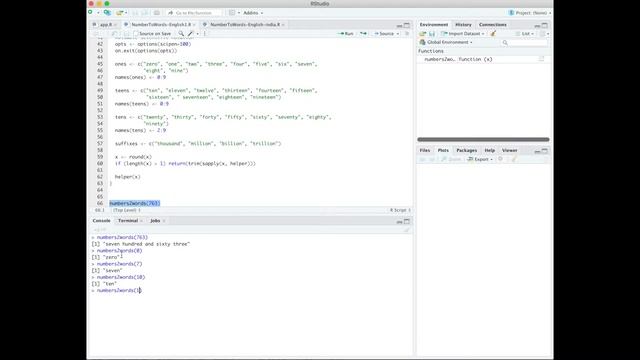Switch to the app.R editor tab

coord(106,25)
